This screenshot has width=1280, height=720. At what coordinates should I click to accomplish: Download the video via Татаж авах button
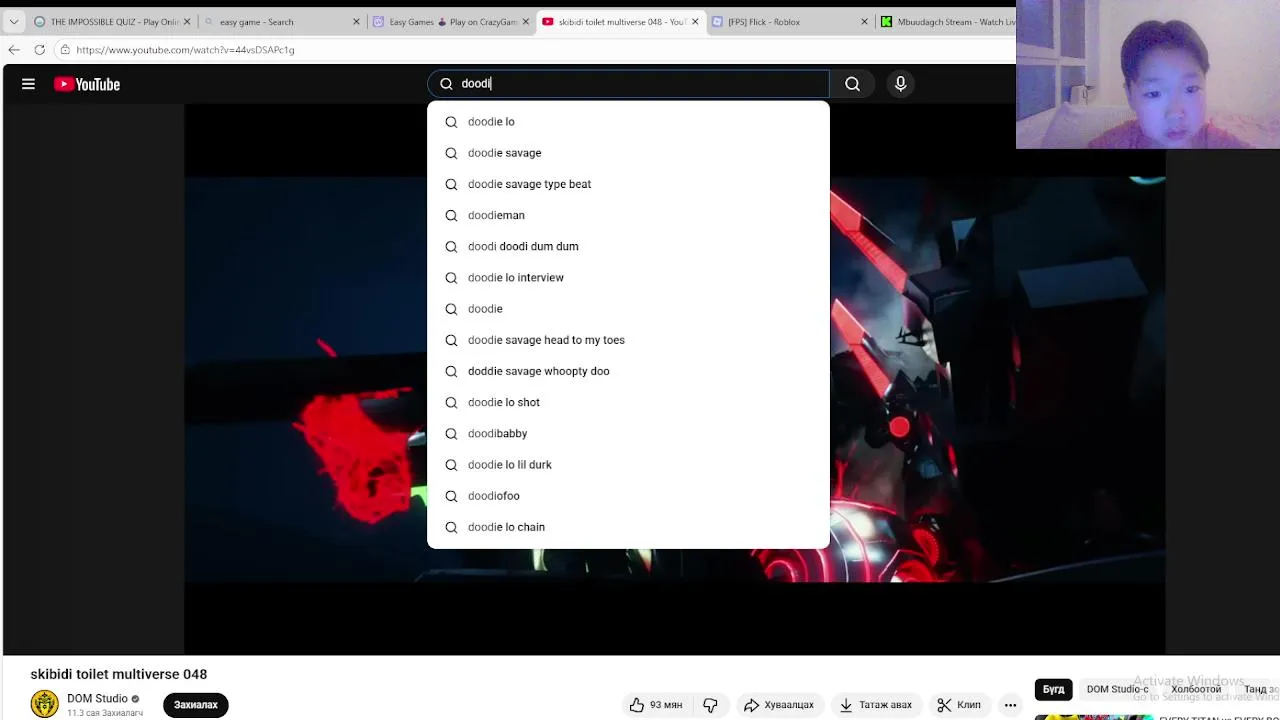(876, 705)
